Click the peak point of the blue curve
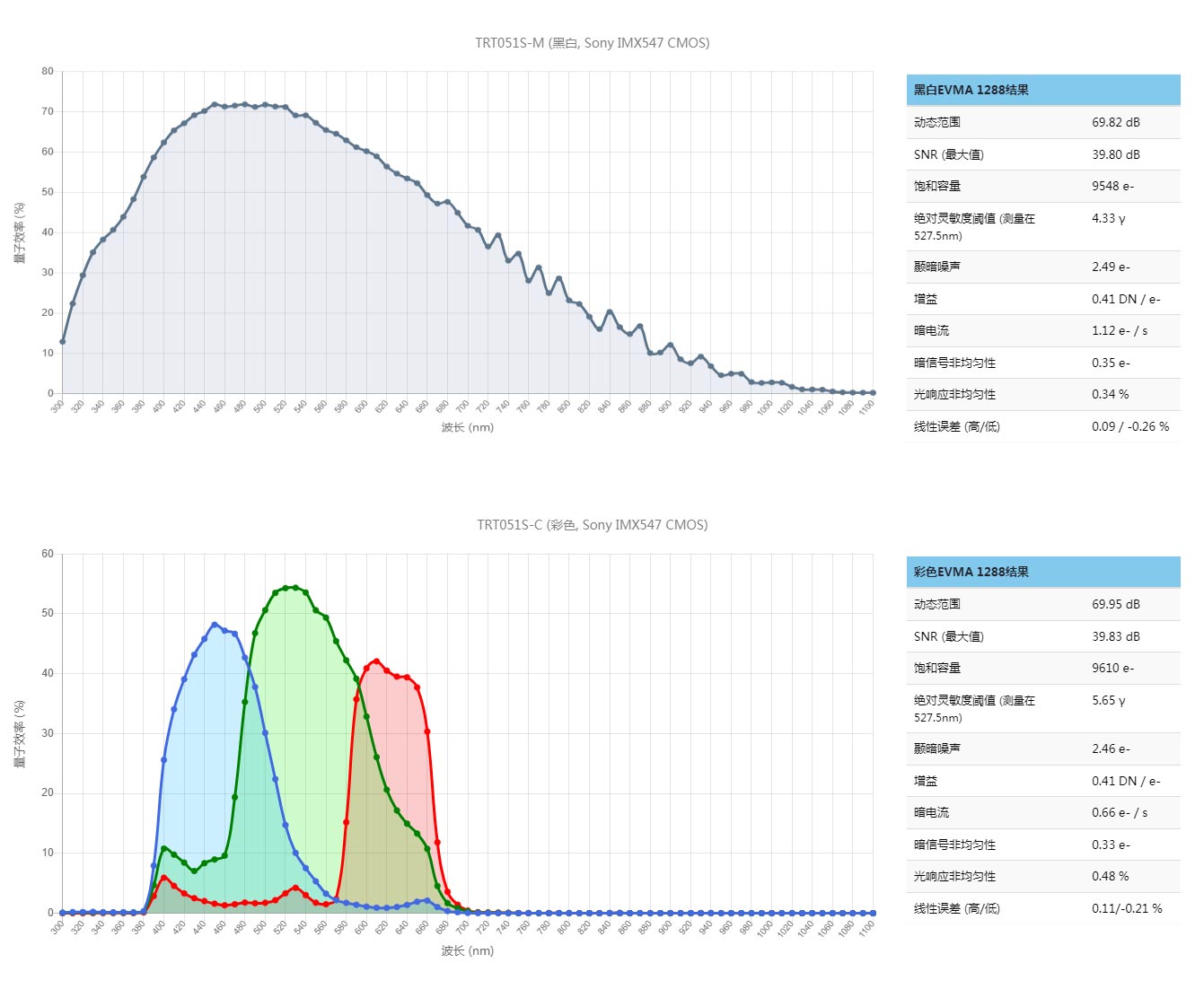 215,625
